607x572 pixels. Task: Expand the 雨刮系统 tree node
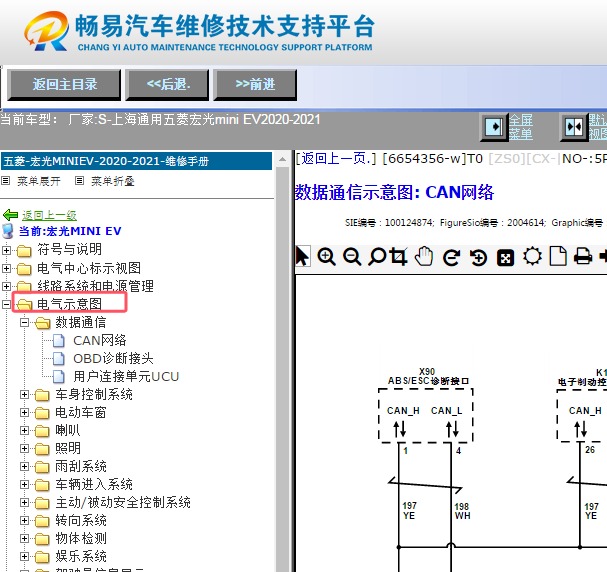tap(24, 466)
